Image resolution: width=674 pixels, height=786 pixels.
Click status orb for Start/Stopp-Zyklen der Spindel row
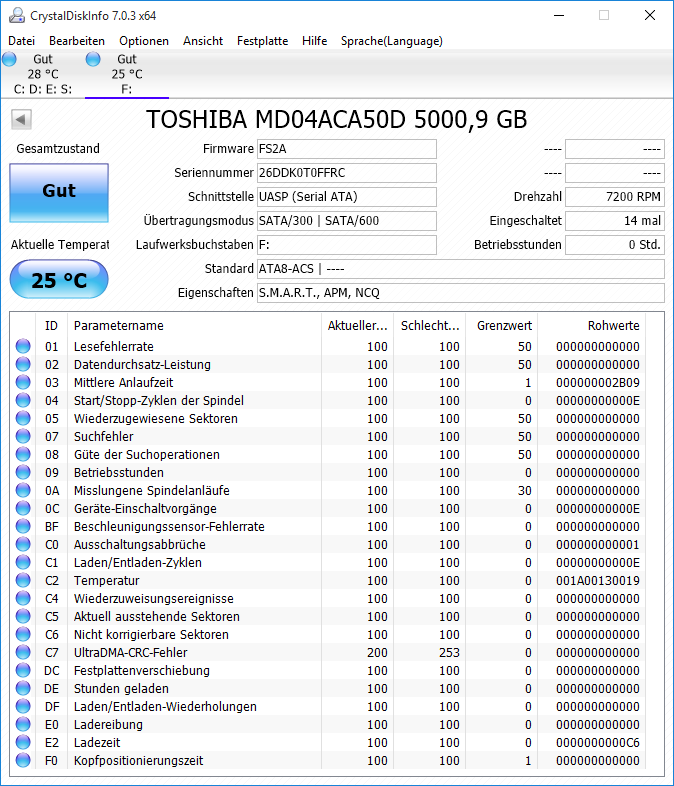coord(23,401)
